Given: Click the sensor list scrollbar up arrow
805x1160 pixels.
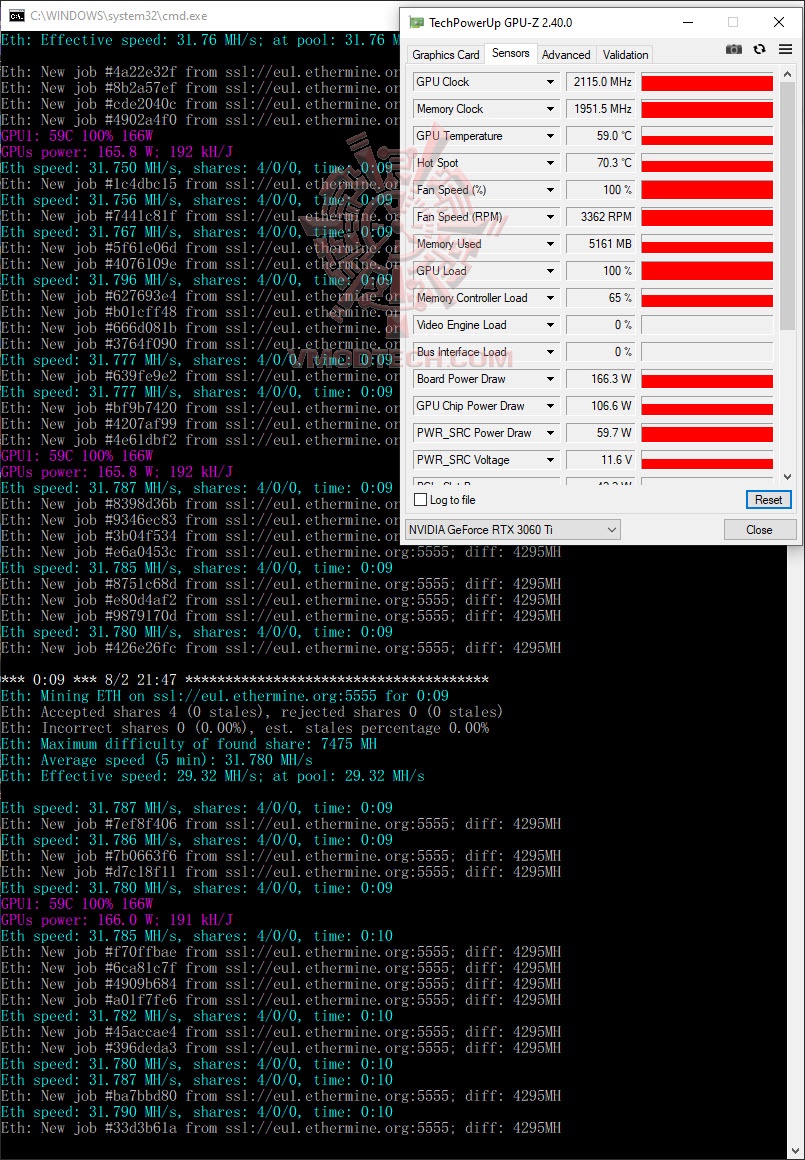Looking at the screenshot, I should pyautogui.click(x=787, y=75).
